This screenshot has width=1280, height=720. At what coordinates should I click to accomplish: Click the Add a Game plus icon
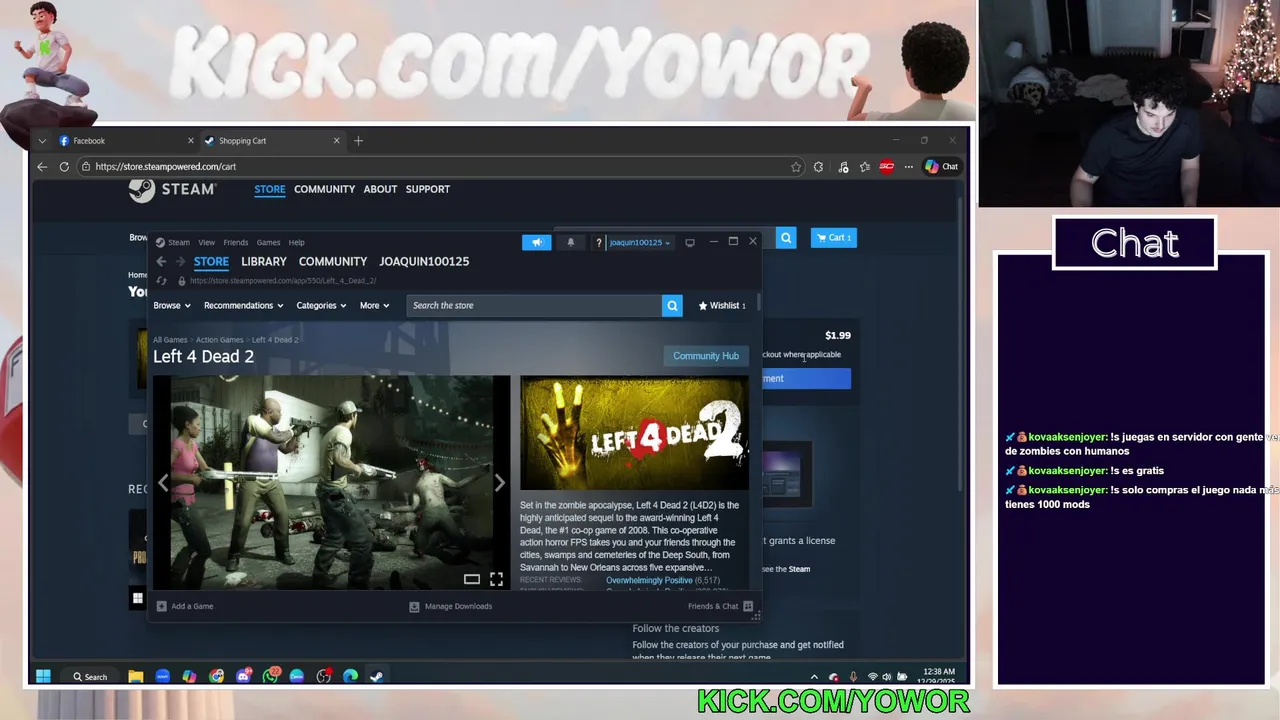pos(162,606)
